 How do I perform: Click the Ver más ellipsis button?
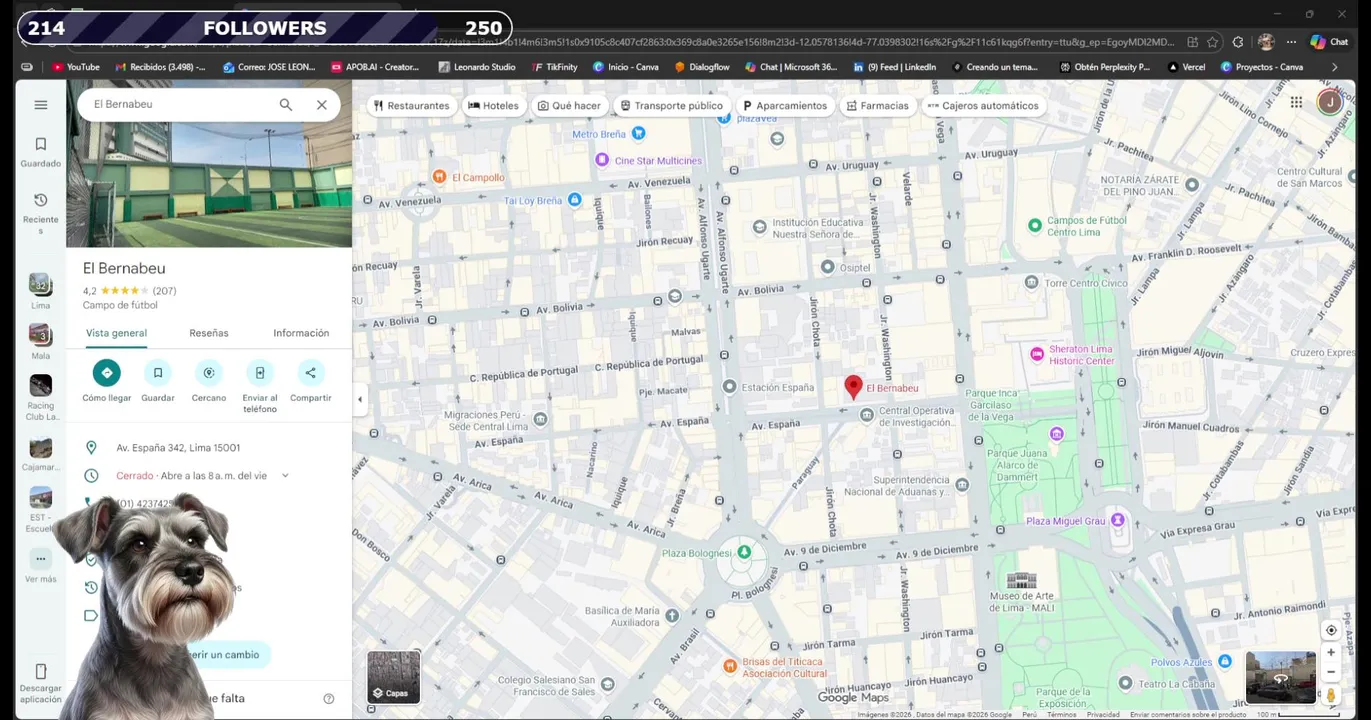[x=40, y=559]
